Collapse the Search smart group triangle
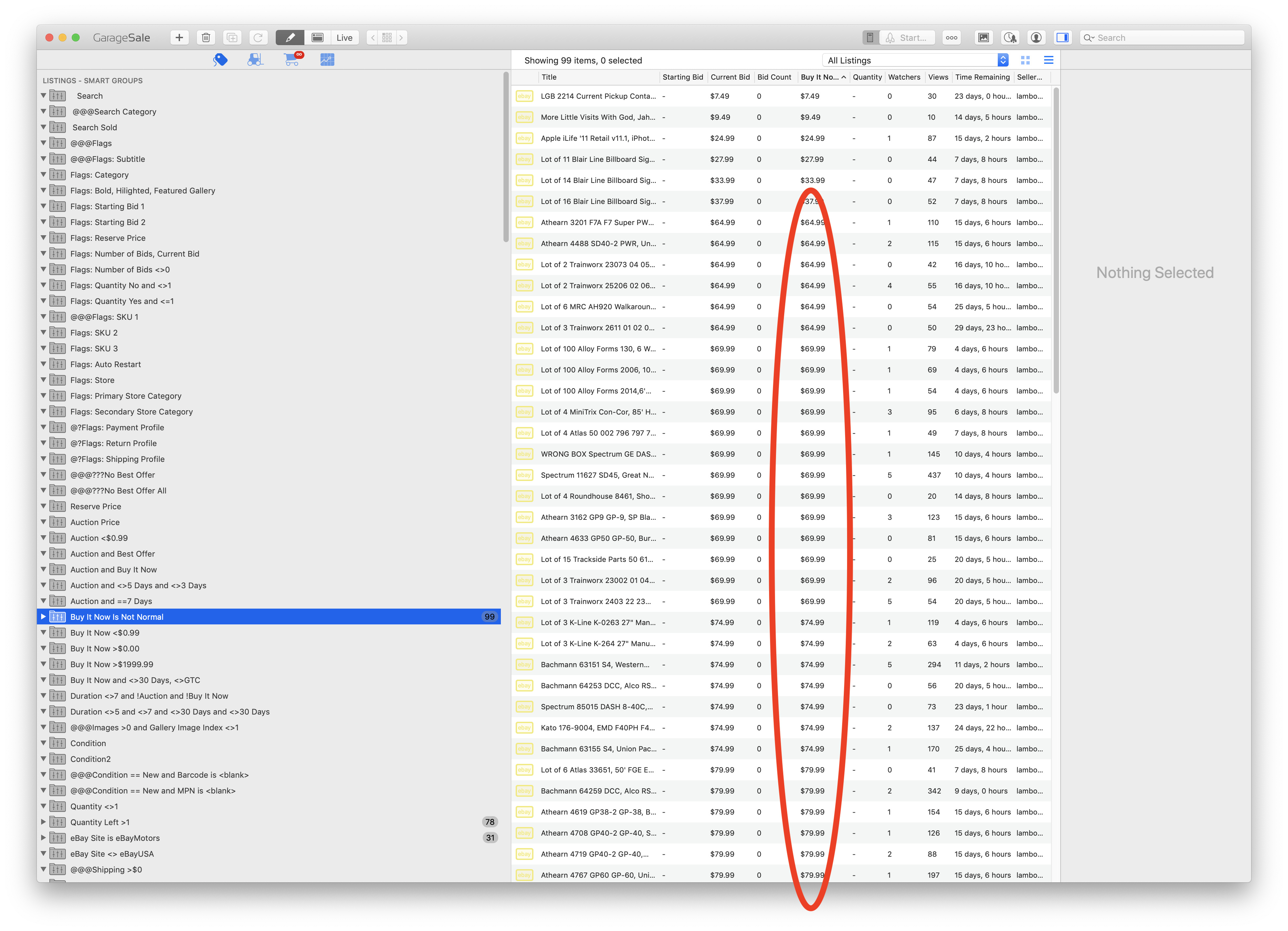The image size is (1288, 931). coord(43,96)
